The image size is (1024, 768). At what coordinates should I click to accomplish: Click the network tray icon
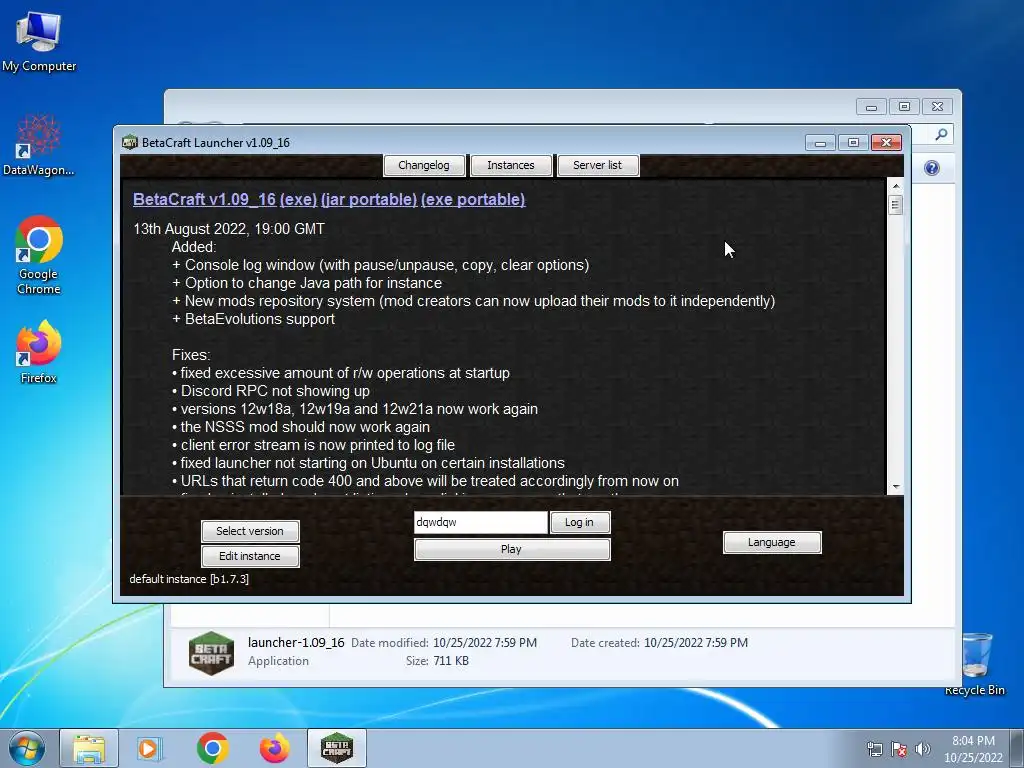point(874,749)
